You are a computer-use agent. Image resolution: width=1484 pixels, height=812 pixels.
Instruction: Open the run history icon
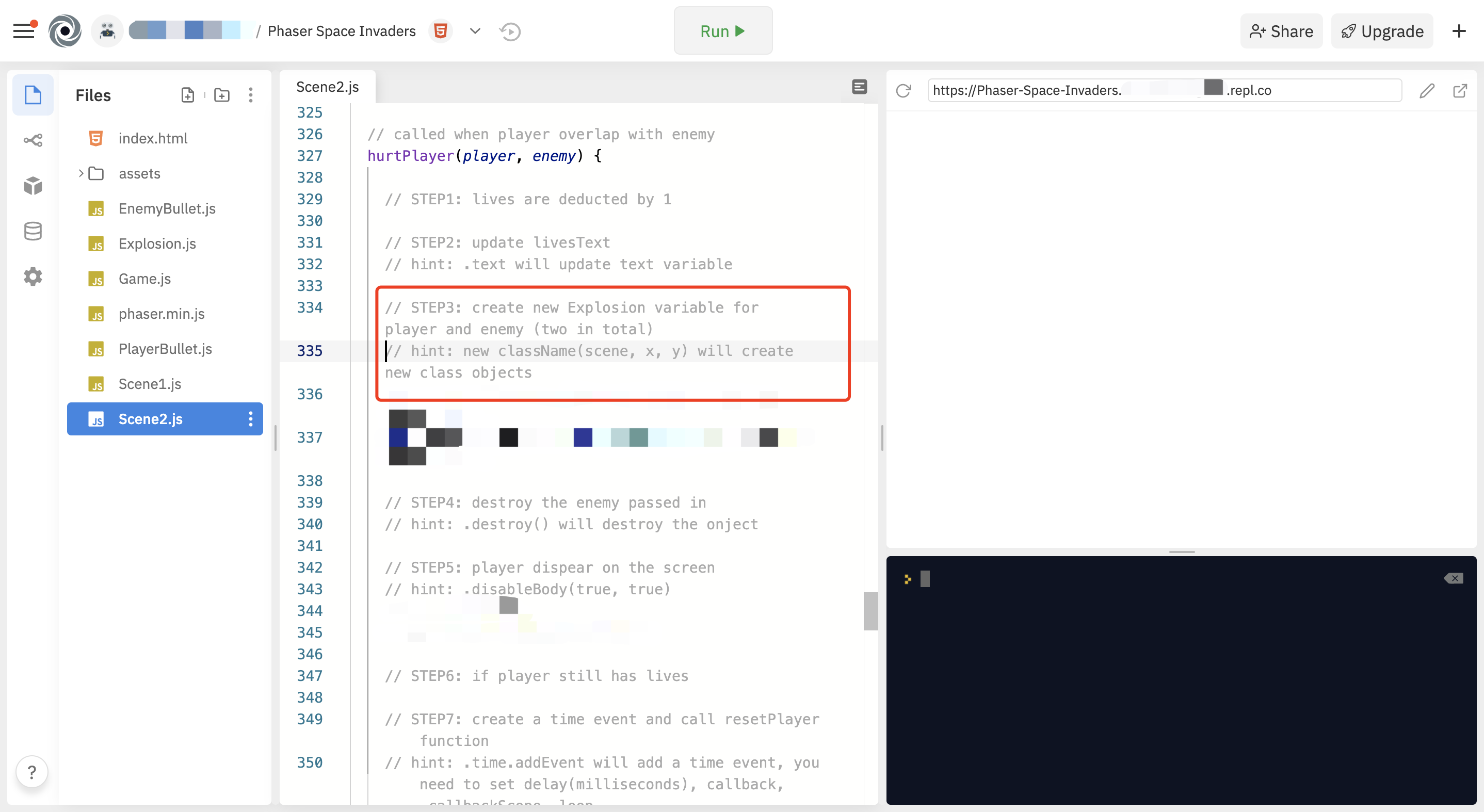[510, 31]
